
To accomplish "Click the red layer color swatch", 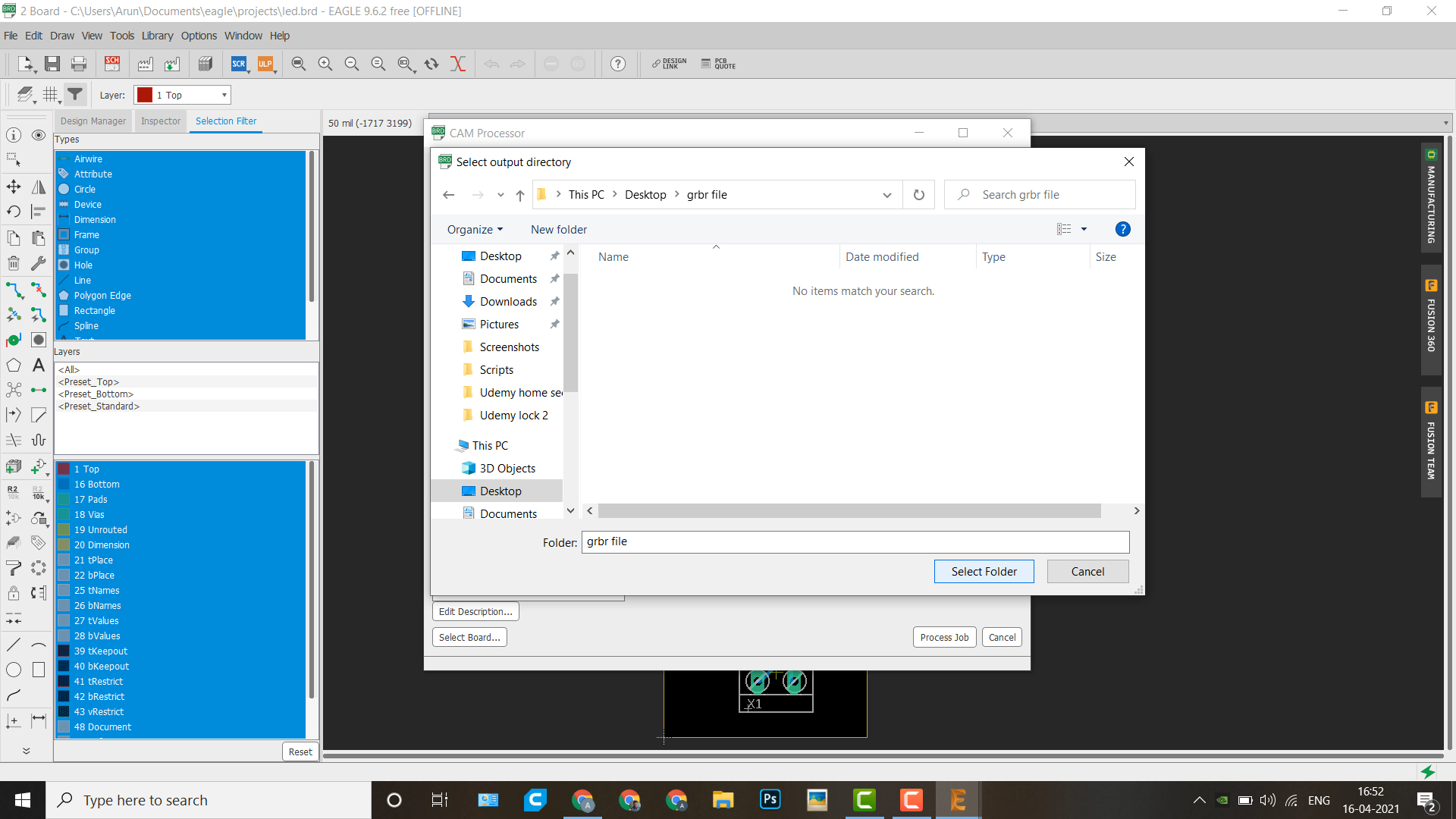I will [145, 95].
